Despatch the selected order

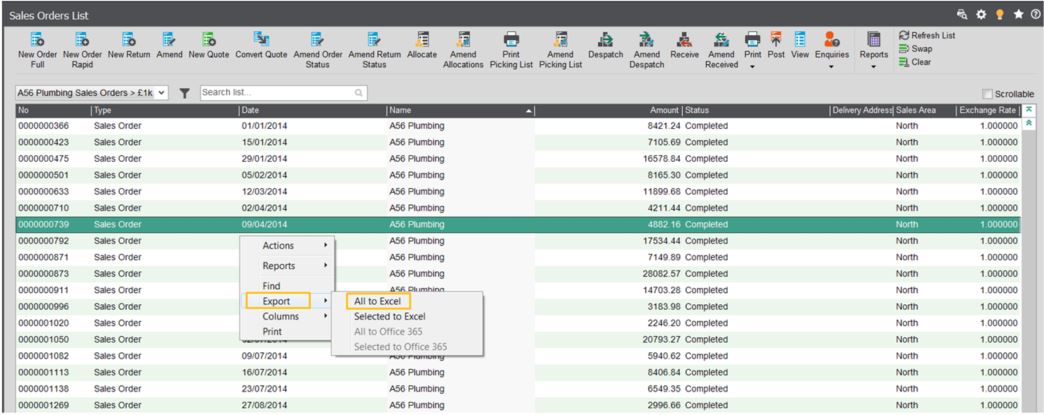605,45
